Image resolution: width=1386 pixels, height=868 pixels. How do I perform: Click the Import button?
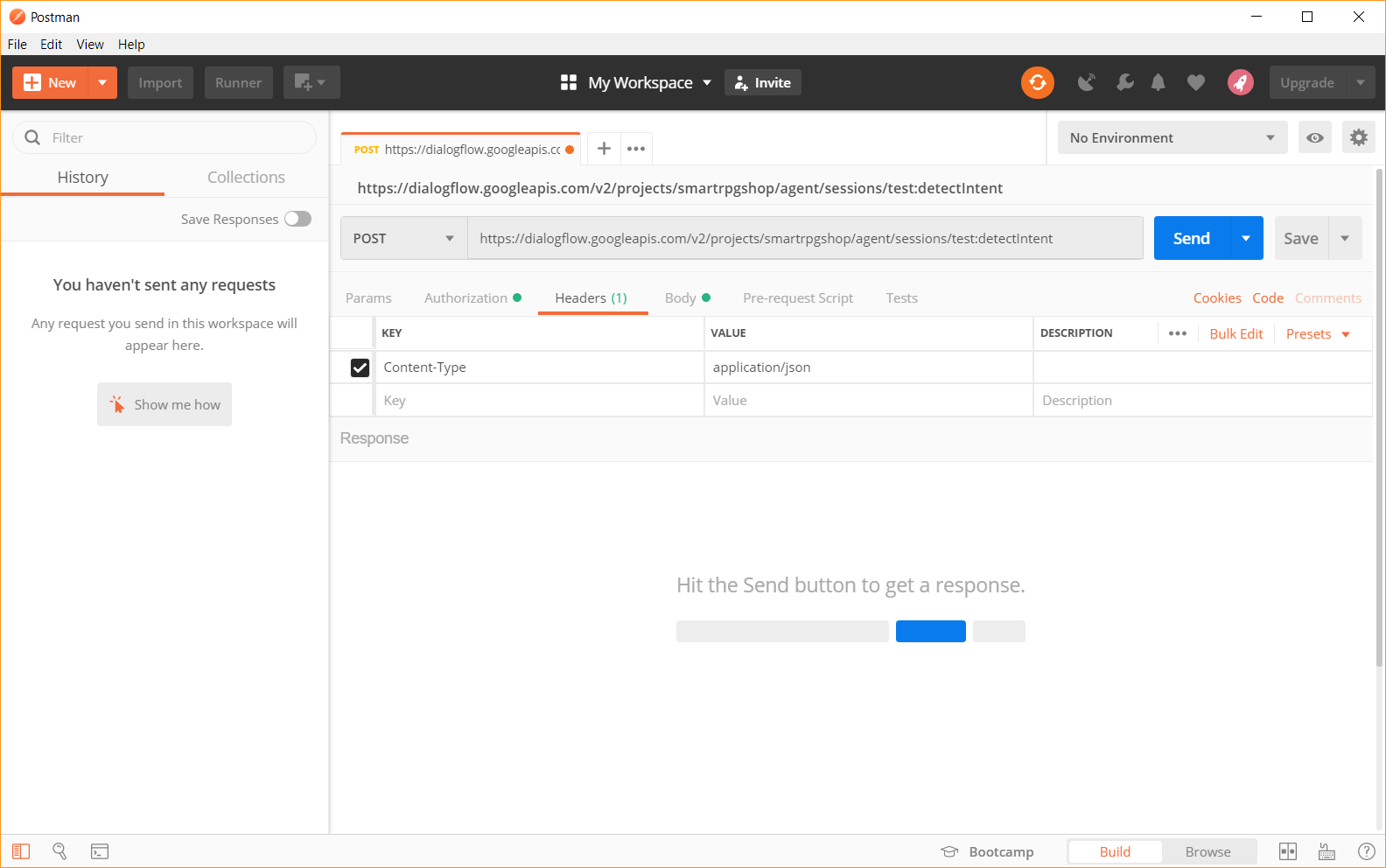point(160,82)
